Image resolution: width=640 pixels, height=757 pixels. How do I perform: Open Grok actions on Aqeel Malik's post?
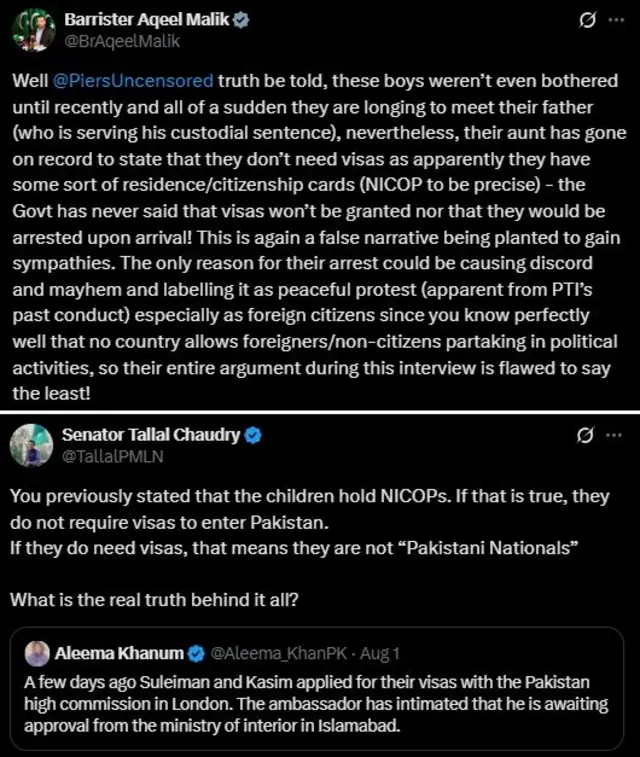[x=589, y=21]
